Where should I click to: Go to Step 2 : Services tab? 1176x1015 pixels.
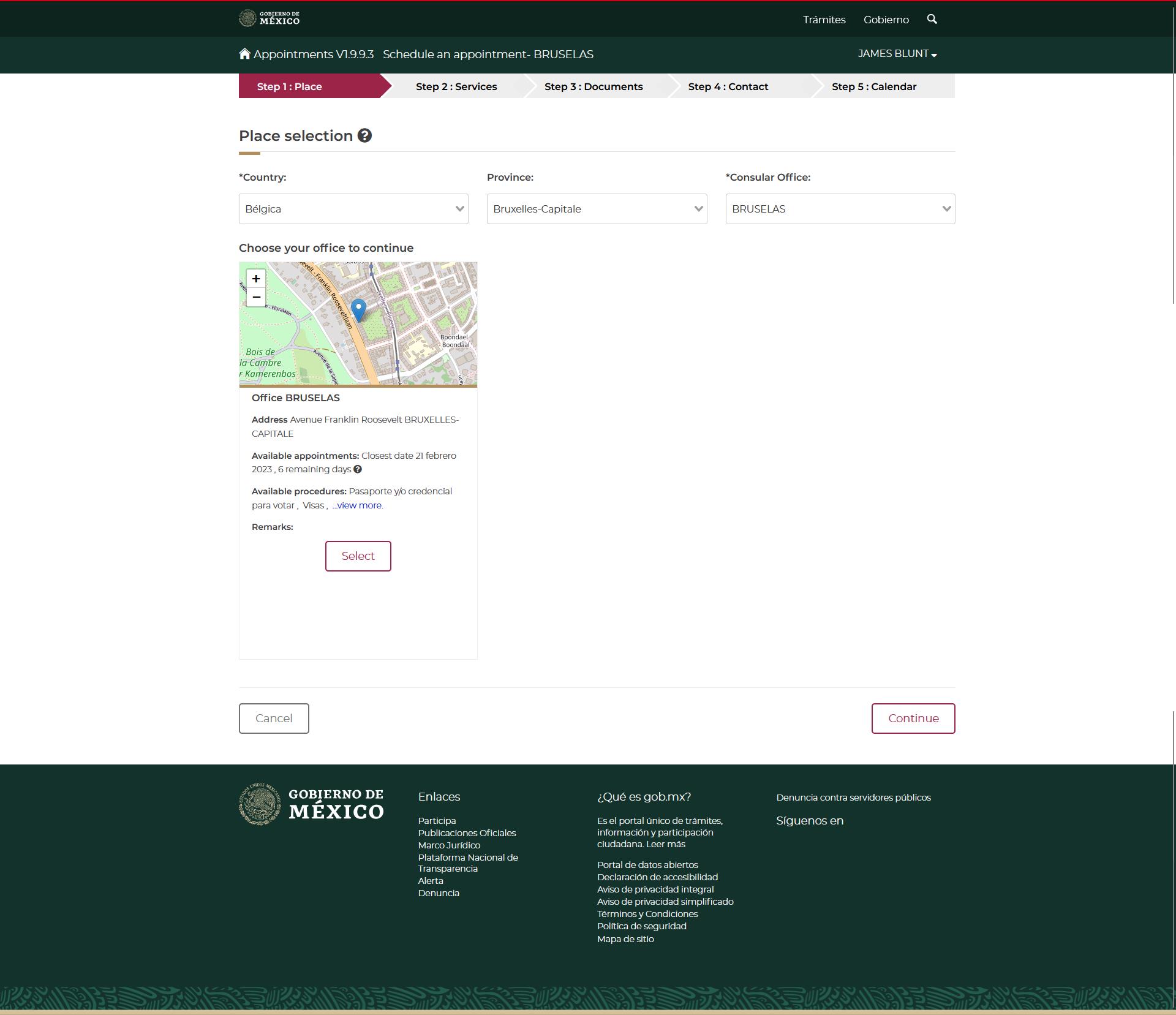coord(456,86)
